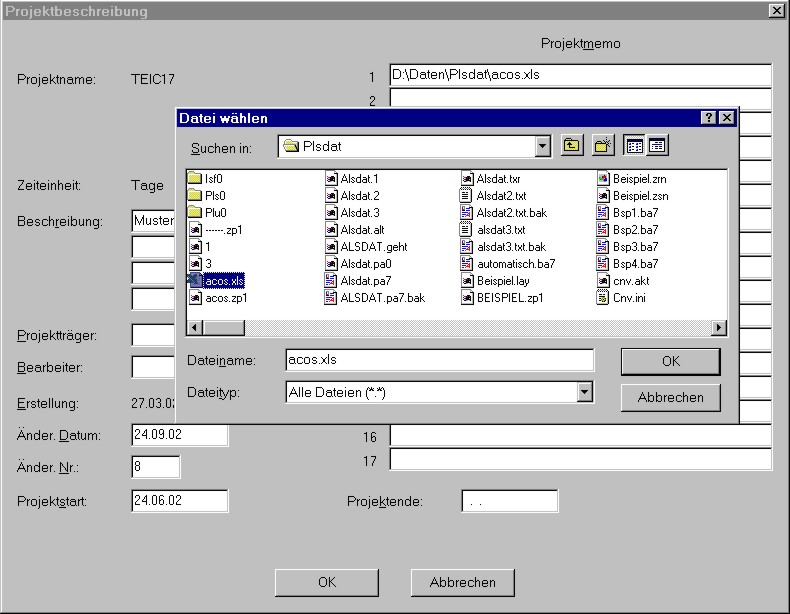Close the Datei wählen dialog
This screenshot has width=790, height=614.
point(727,118)
